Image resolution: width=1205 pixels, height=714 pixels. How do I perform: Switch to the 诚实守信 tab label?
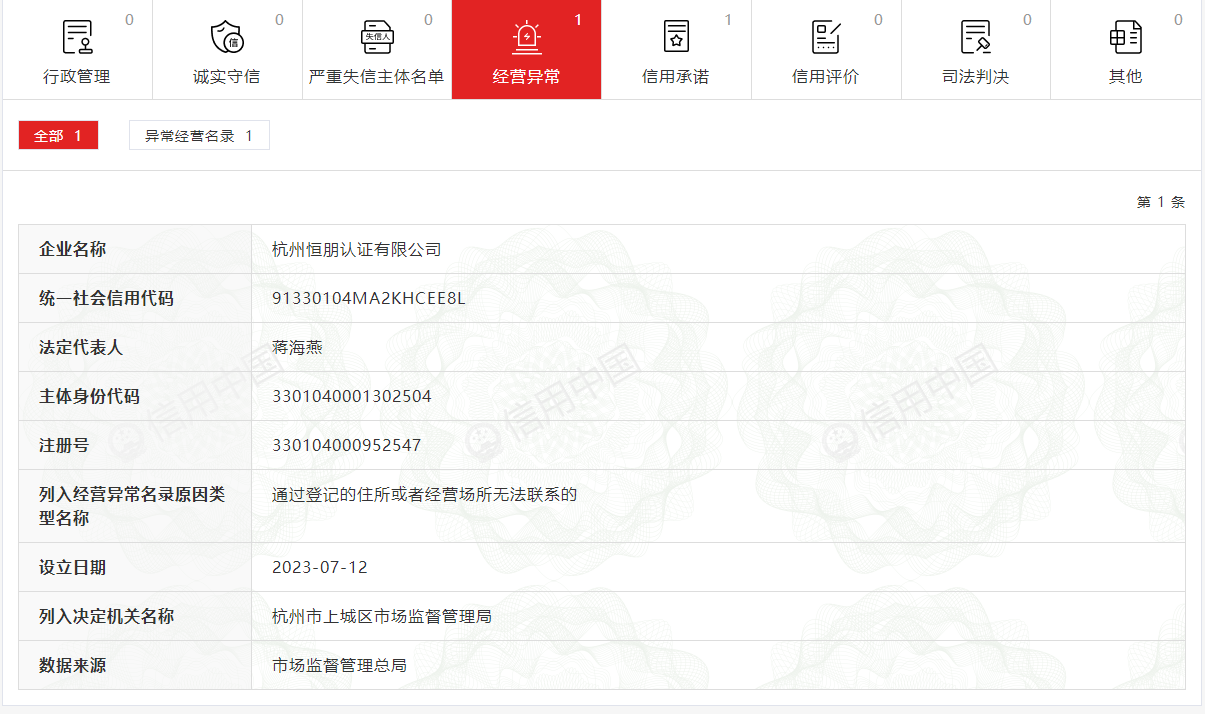click(227, 77)
